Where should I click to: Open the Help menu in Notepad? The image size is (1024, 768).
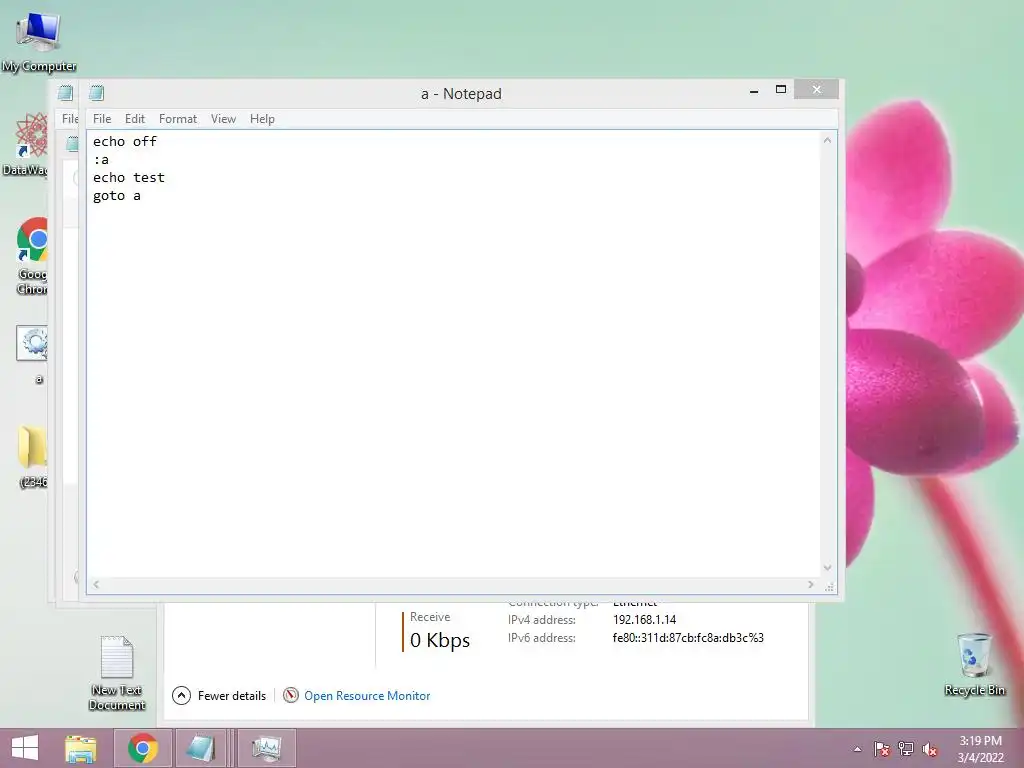(x=262, y=119)
